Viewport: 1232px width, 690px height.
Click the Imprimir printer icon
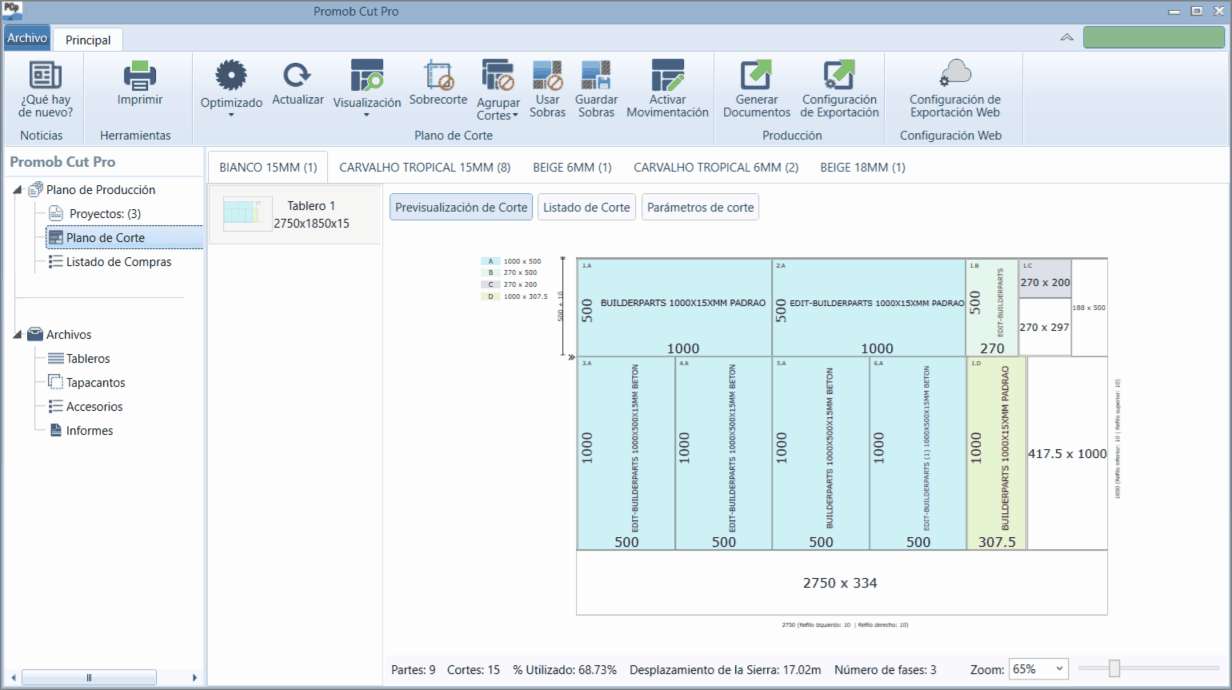140,75
